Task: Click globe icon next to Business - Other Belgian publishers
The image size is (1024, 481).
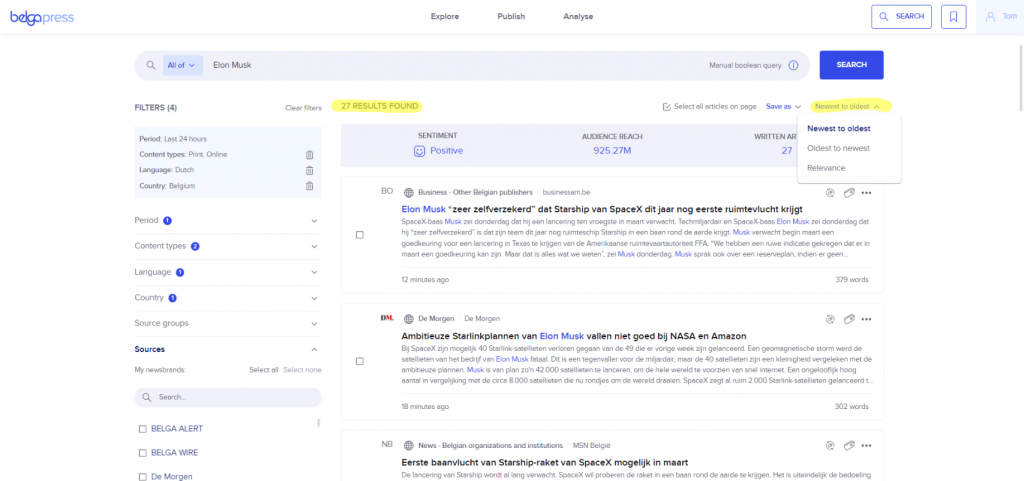Action: 409,193
